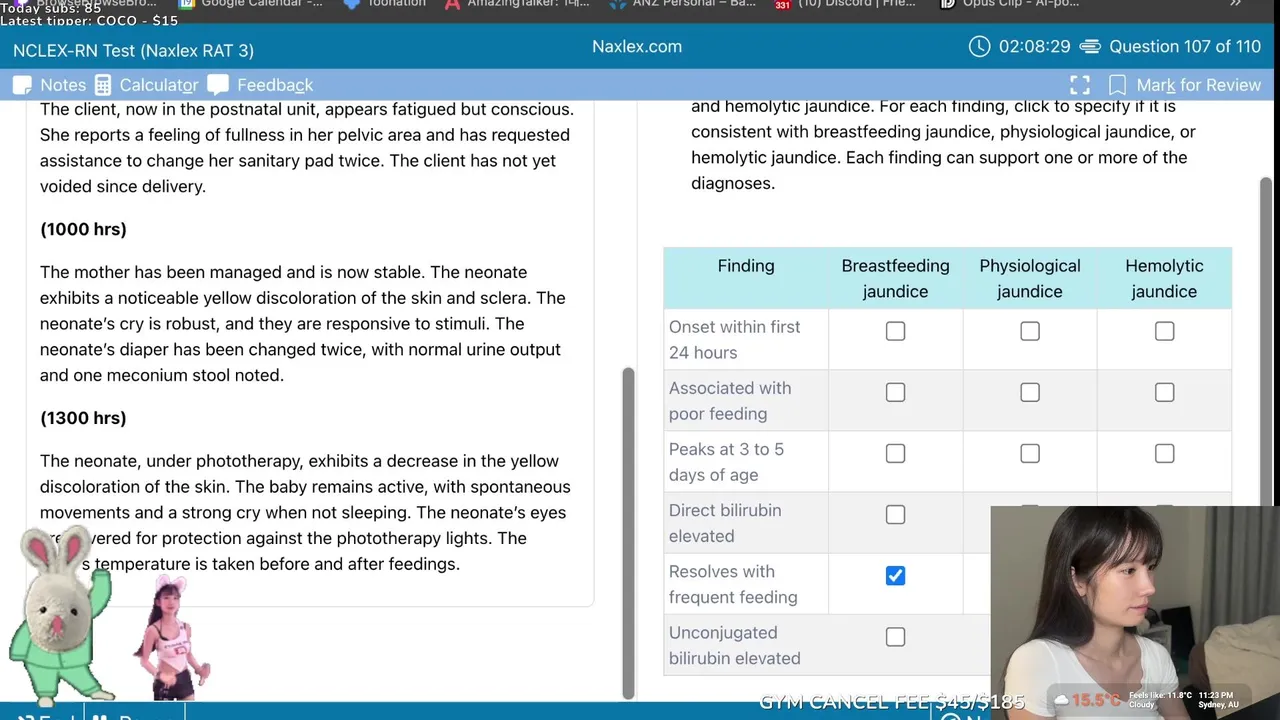1280x720 pixels.
Task: Toggle fullscreen mode icon
Action: coord(1080,85)
